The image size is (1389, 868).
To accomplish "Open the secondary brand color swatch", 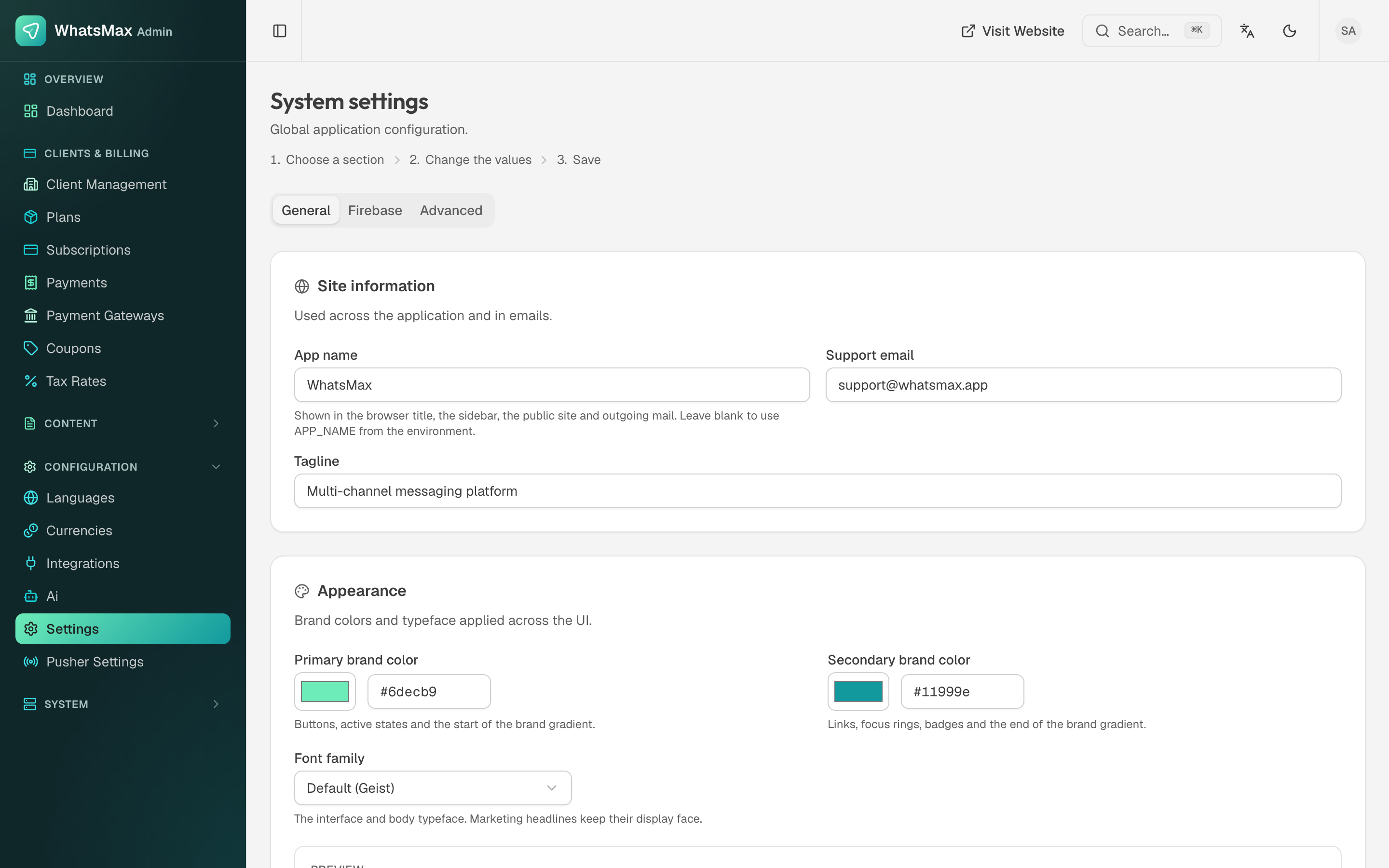I will coord(858,692).
